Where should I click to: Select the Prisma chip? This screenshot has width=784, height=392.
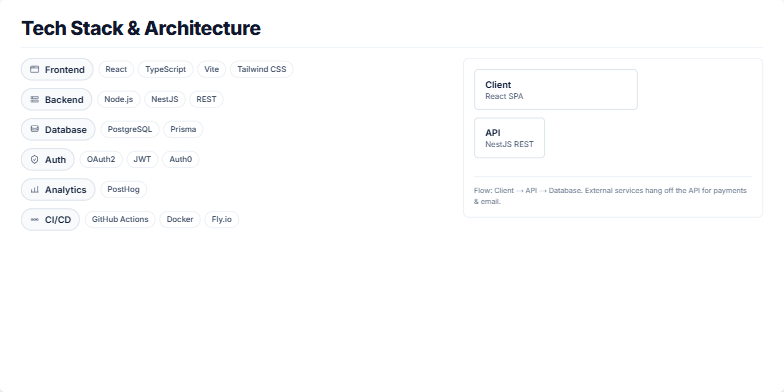tap(183, 130)
